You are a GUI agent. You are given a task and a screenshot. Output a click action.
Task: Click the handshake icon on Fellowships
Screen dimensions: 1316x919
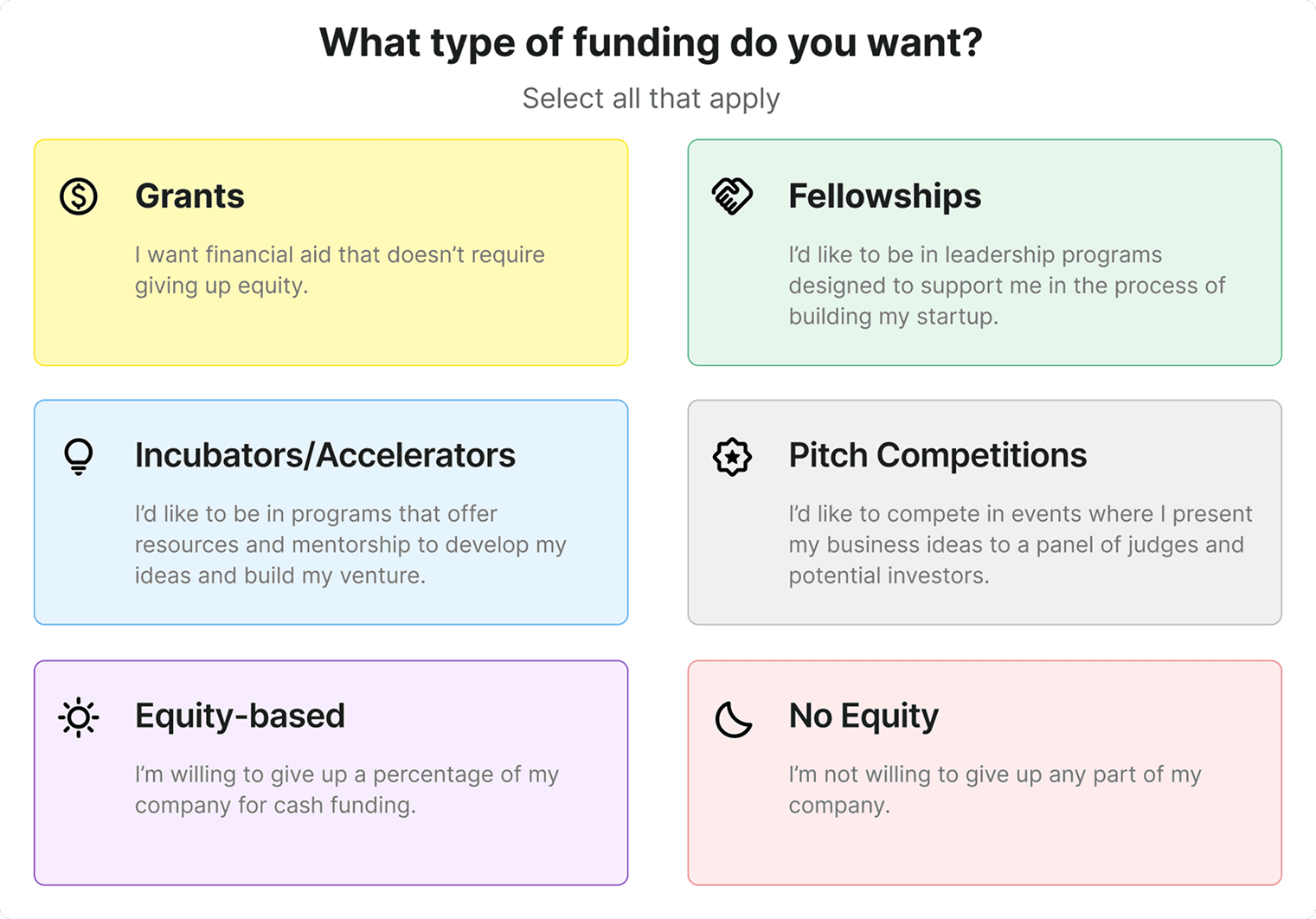click(x=732, y=196)
